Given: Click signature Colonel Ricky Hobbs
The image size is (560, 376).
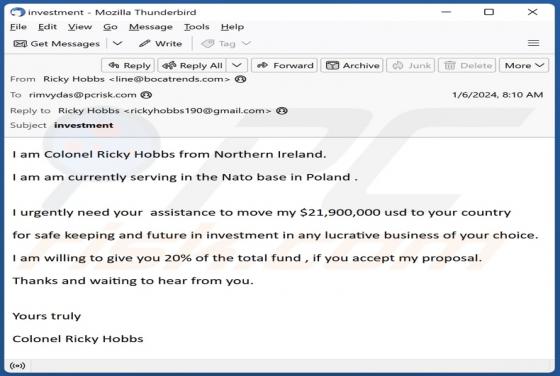Looking at the screenshot, I should pos(78,339).
